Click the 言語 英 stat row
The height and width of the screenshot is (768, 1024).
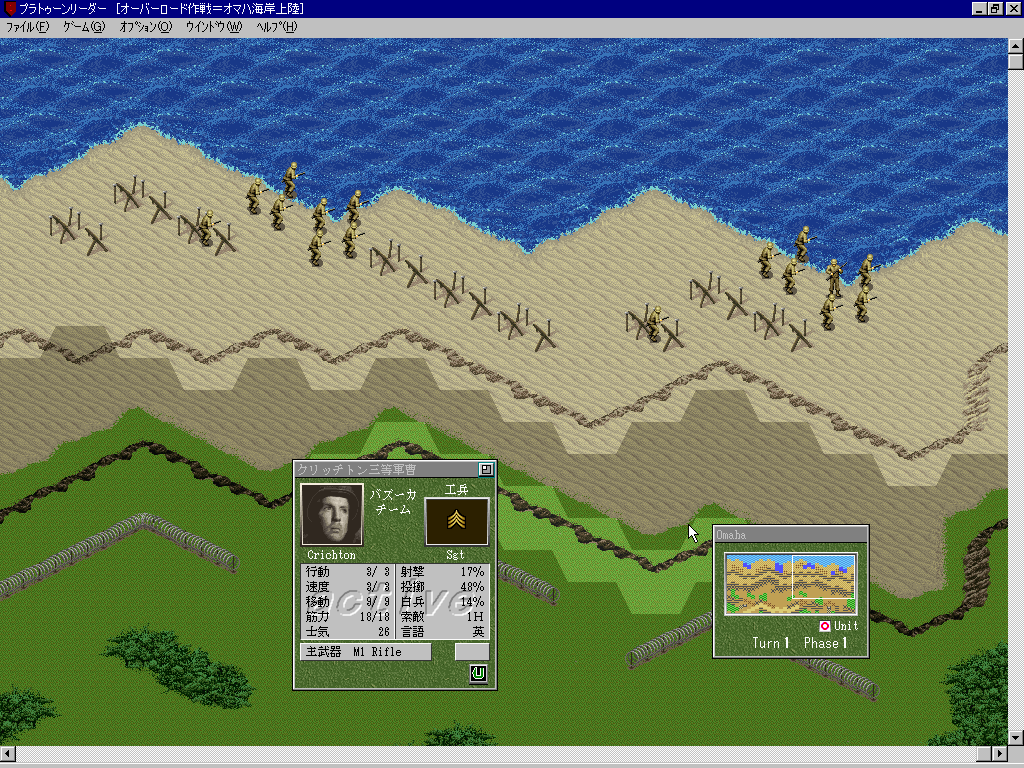click(x=442, y=632)
